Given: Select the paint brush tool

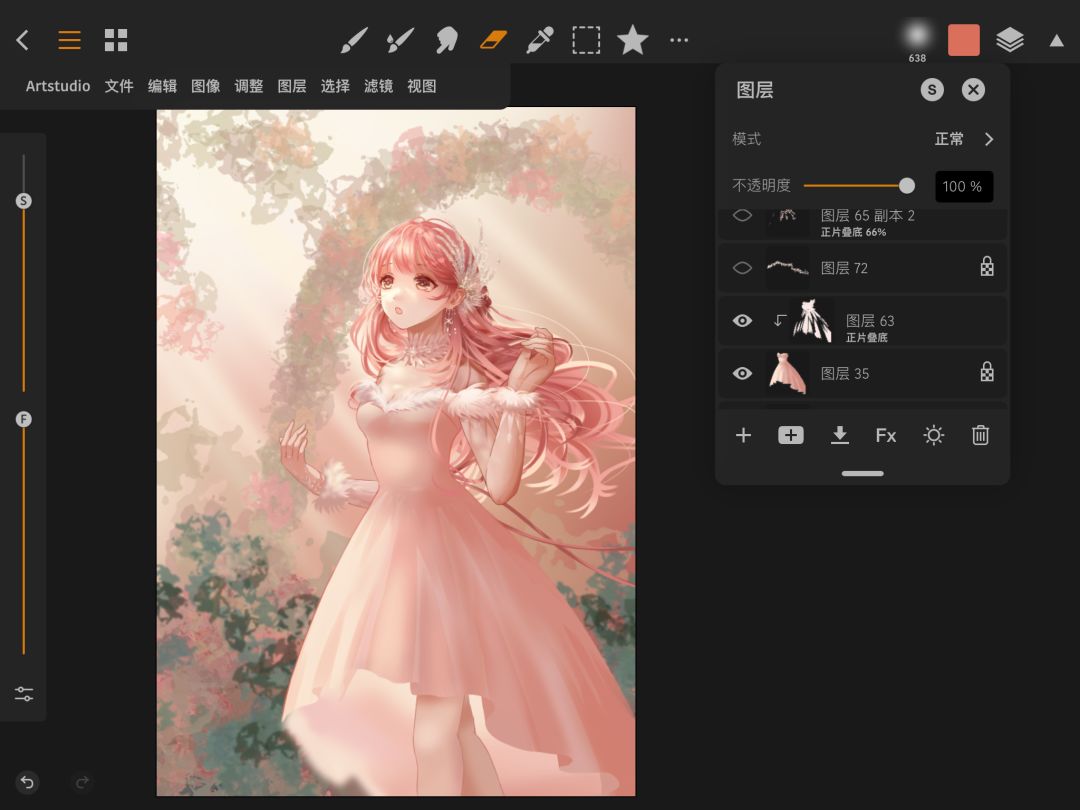Looking at the screenshot, I should (x=354, y=40).
